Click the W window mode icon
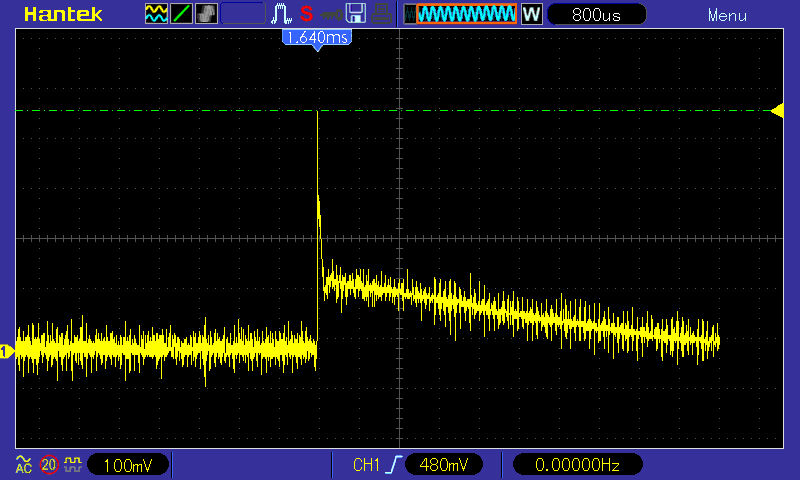This screenshot has width=800, height=480. (x=531, y=14)
